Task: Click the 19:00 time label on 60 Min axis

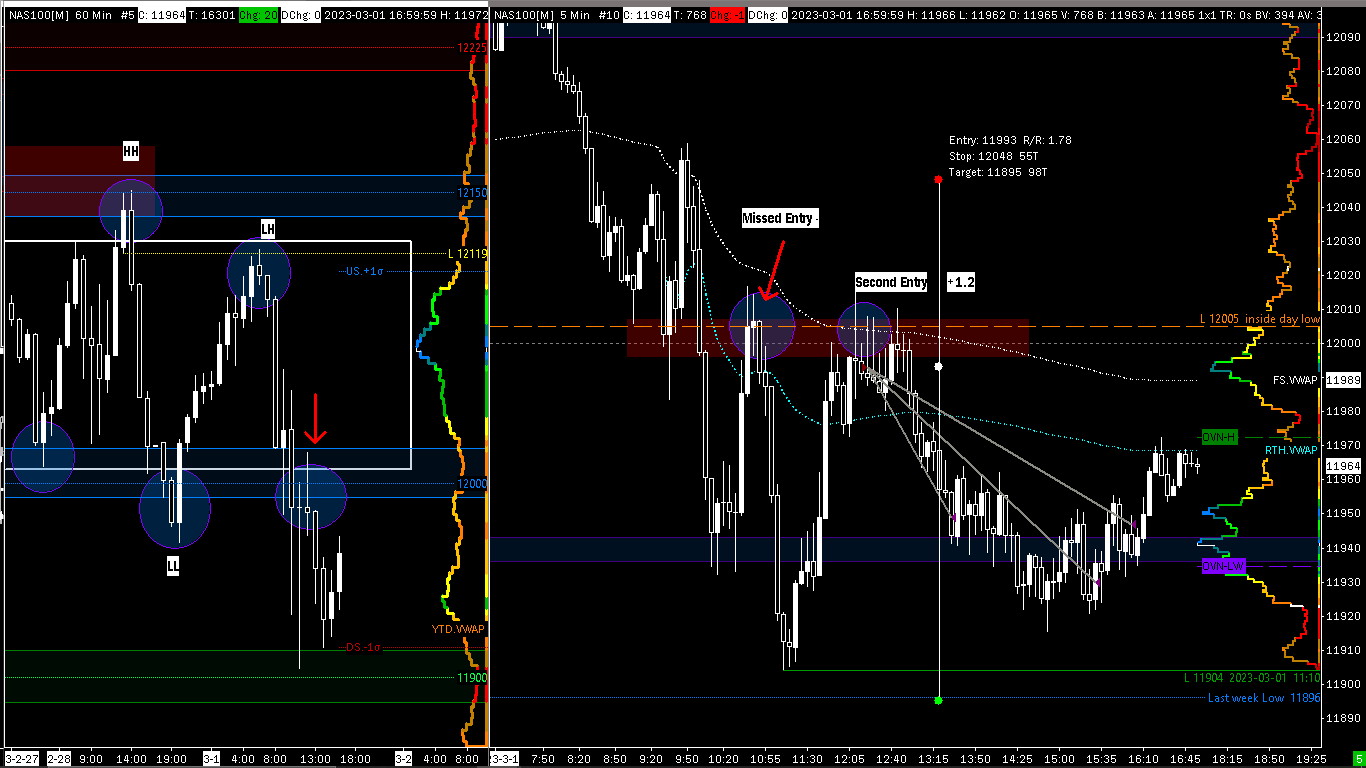Action: (173, 759)
